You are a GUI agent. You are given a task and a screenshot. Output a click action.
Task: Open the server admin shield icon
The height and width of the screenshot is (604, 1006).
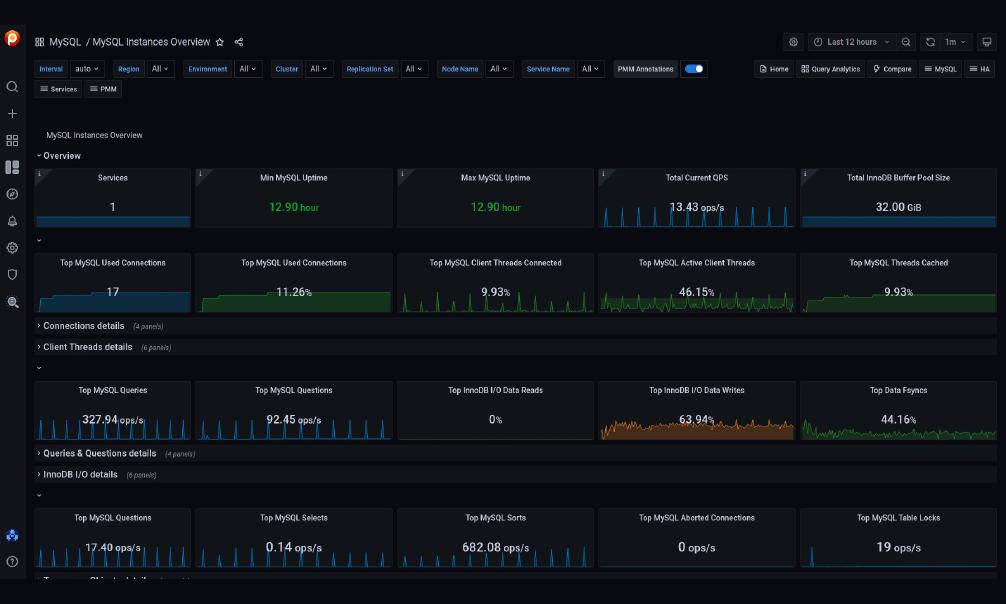click(12, 275)
